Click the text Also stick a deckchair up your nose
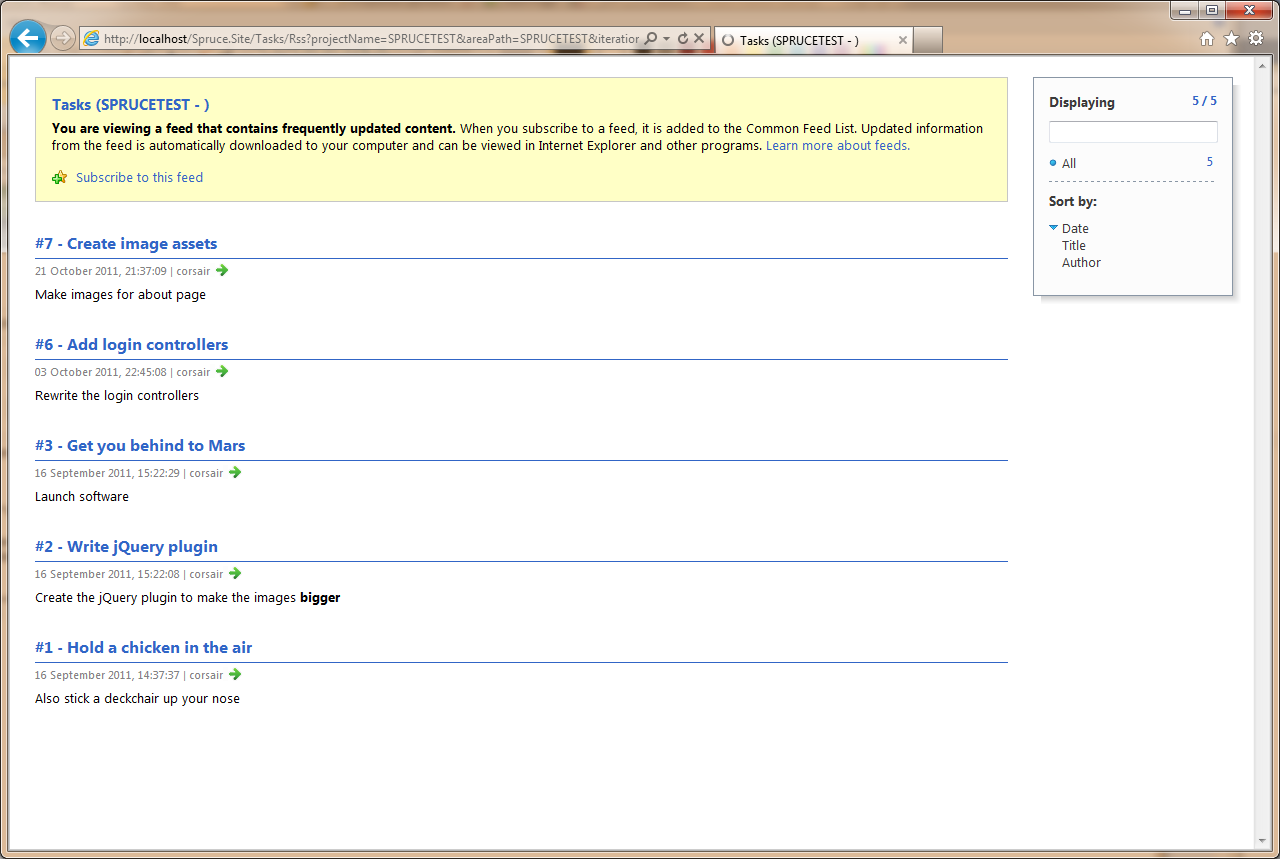The width and height of the screenshot is (1280, 859). (x=137, y=699)
